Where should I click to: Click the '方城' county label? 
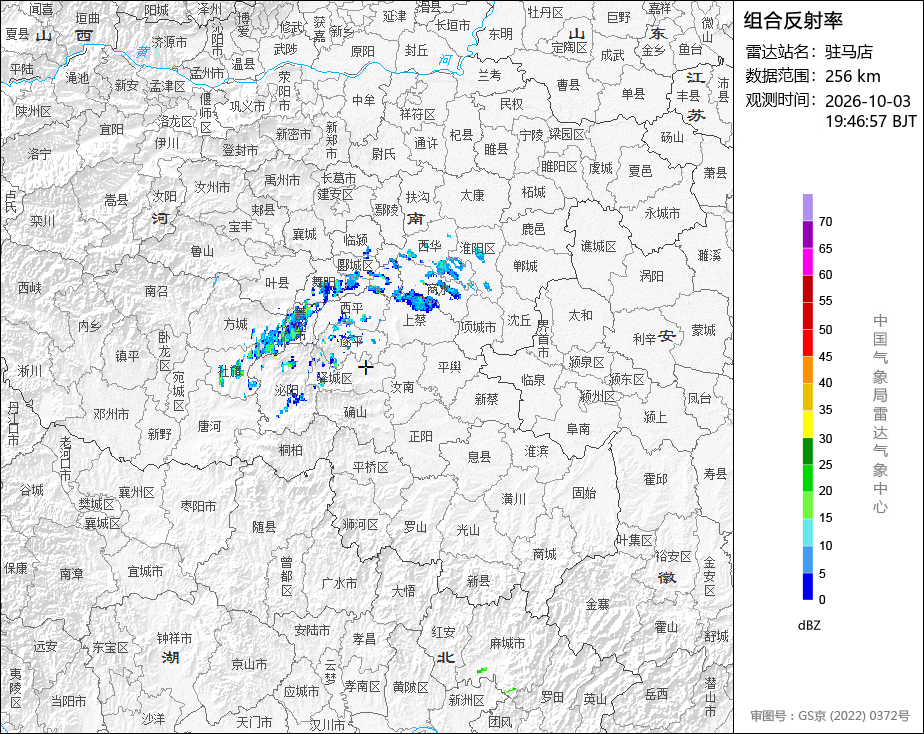236,324
